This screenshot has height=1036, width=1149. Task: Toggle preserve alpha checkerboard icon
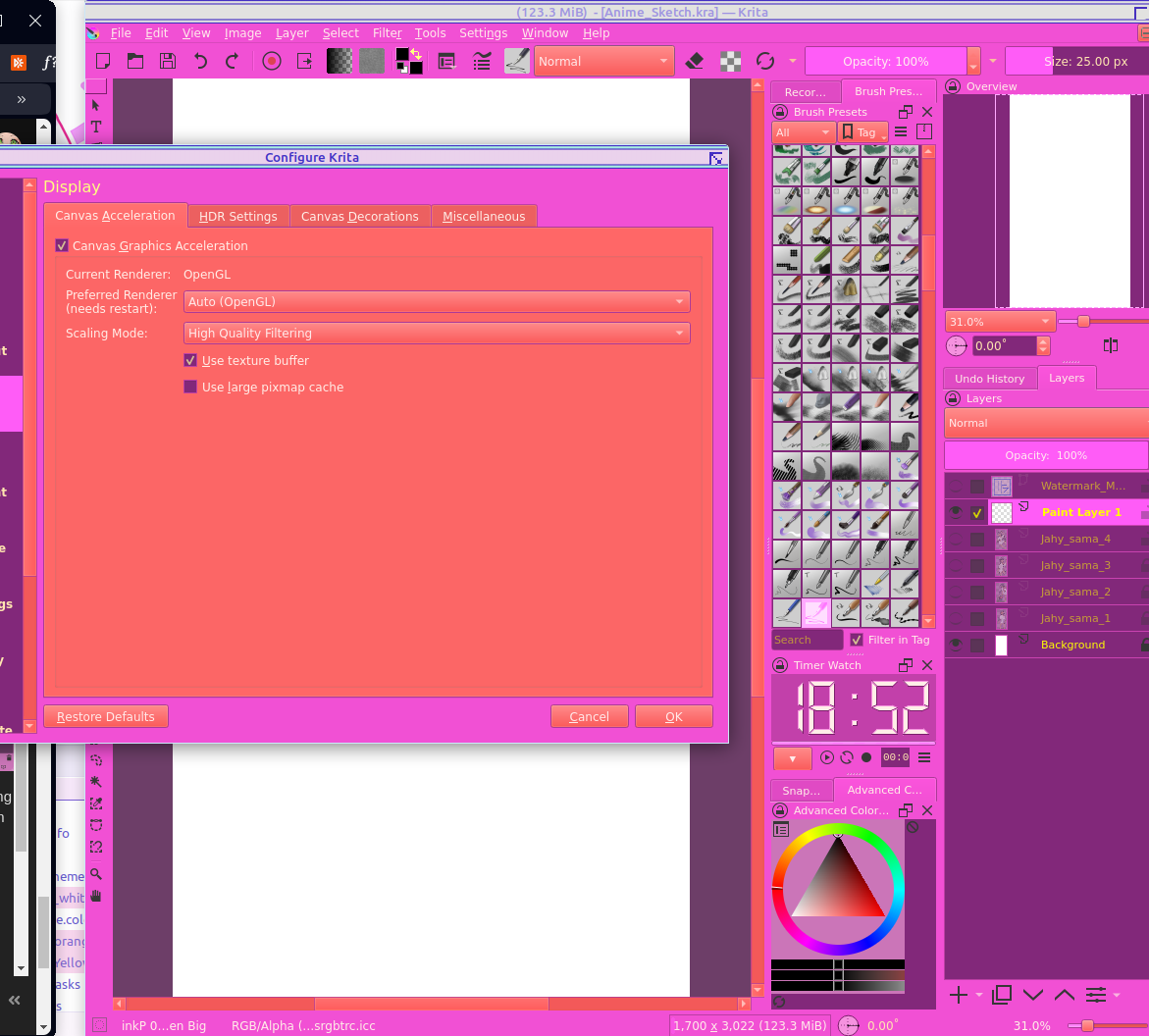[731, 62]
